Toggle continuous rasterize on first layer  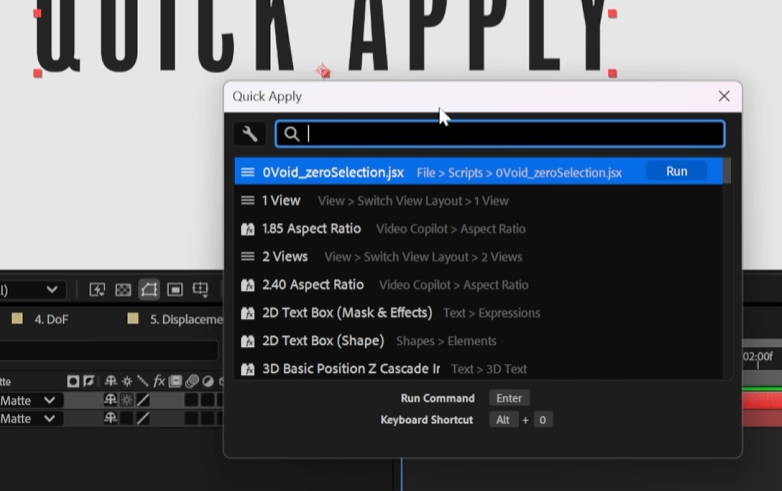[x=127, y=400]
